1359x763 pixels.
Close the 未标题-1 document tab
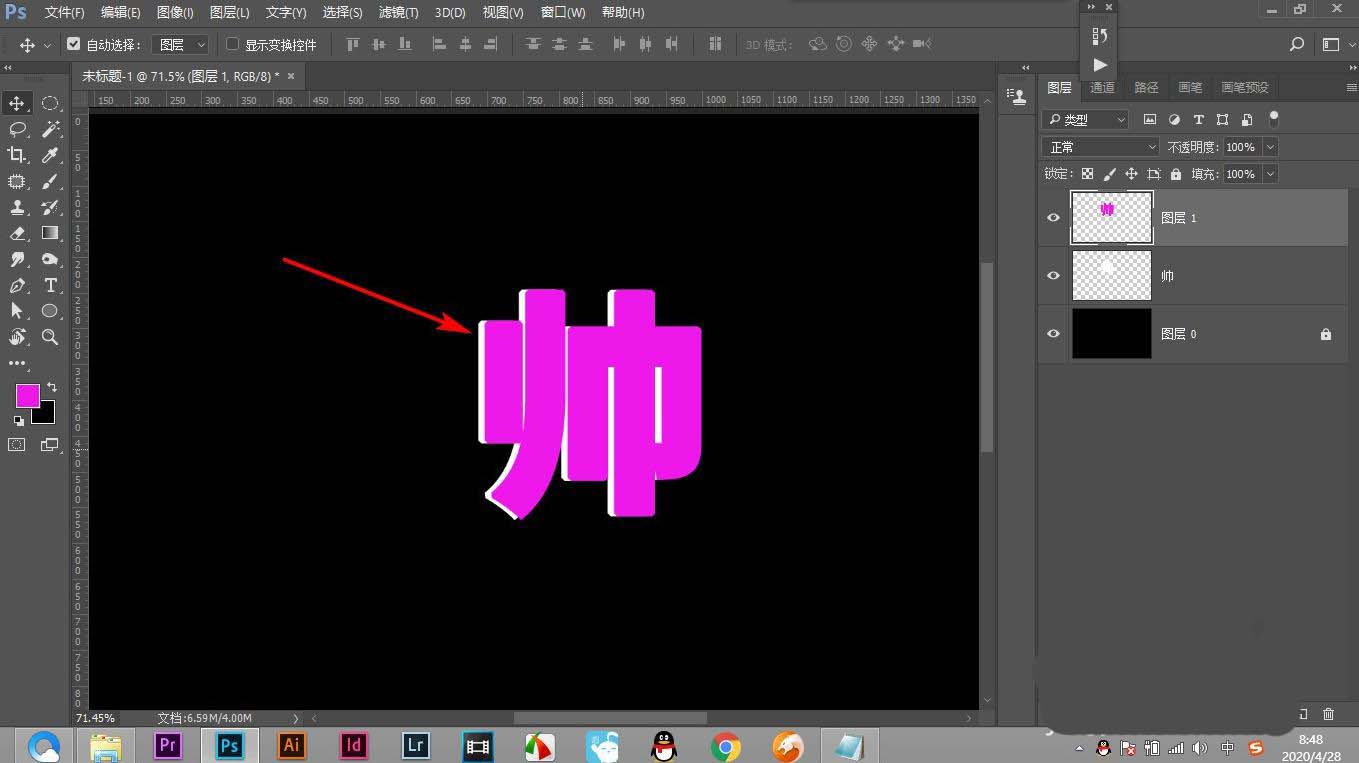pyautogui.click(x=291, y=76)
